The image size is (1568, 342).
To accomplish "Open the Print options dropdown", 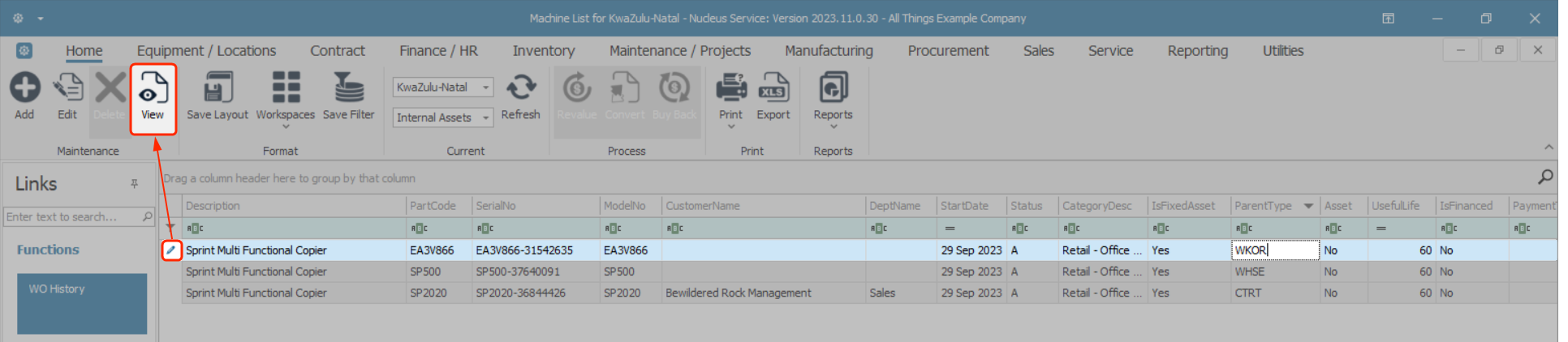I will point(730,126).
